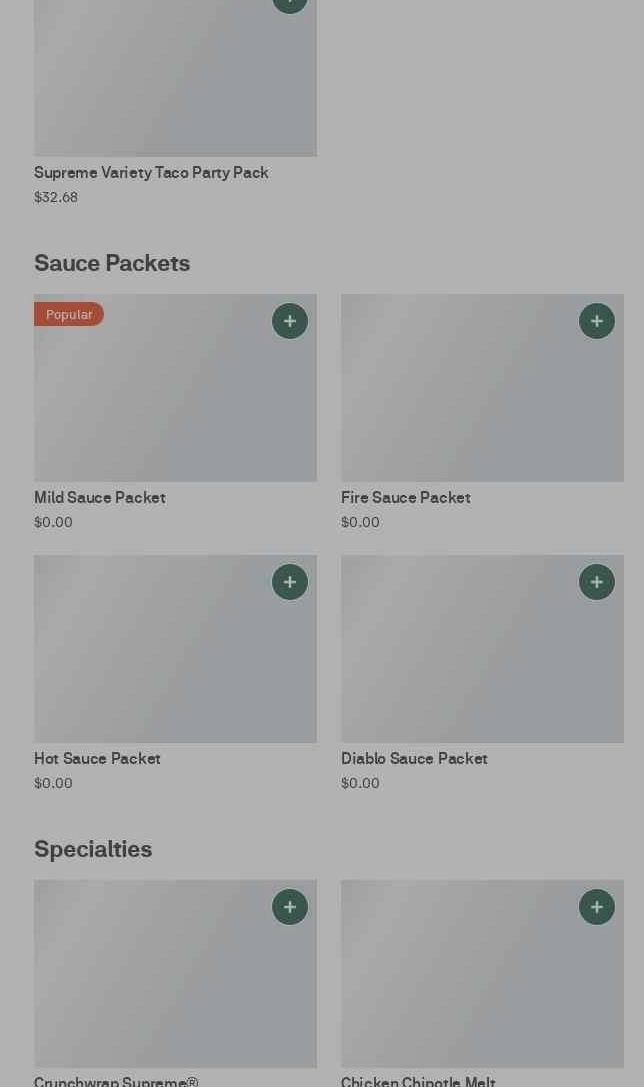Select the Mild Sauce Packet title
The height and width of the screenshot is (1087, 644).
pos(100,497)
